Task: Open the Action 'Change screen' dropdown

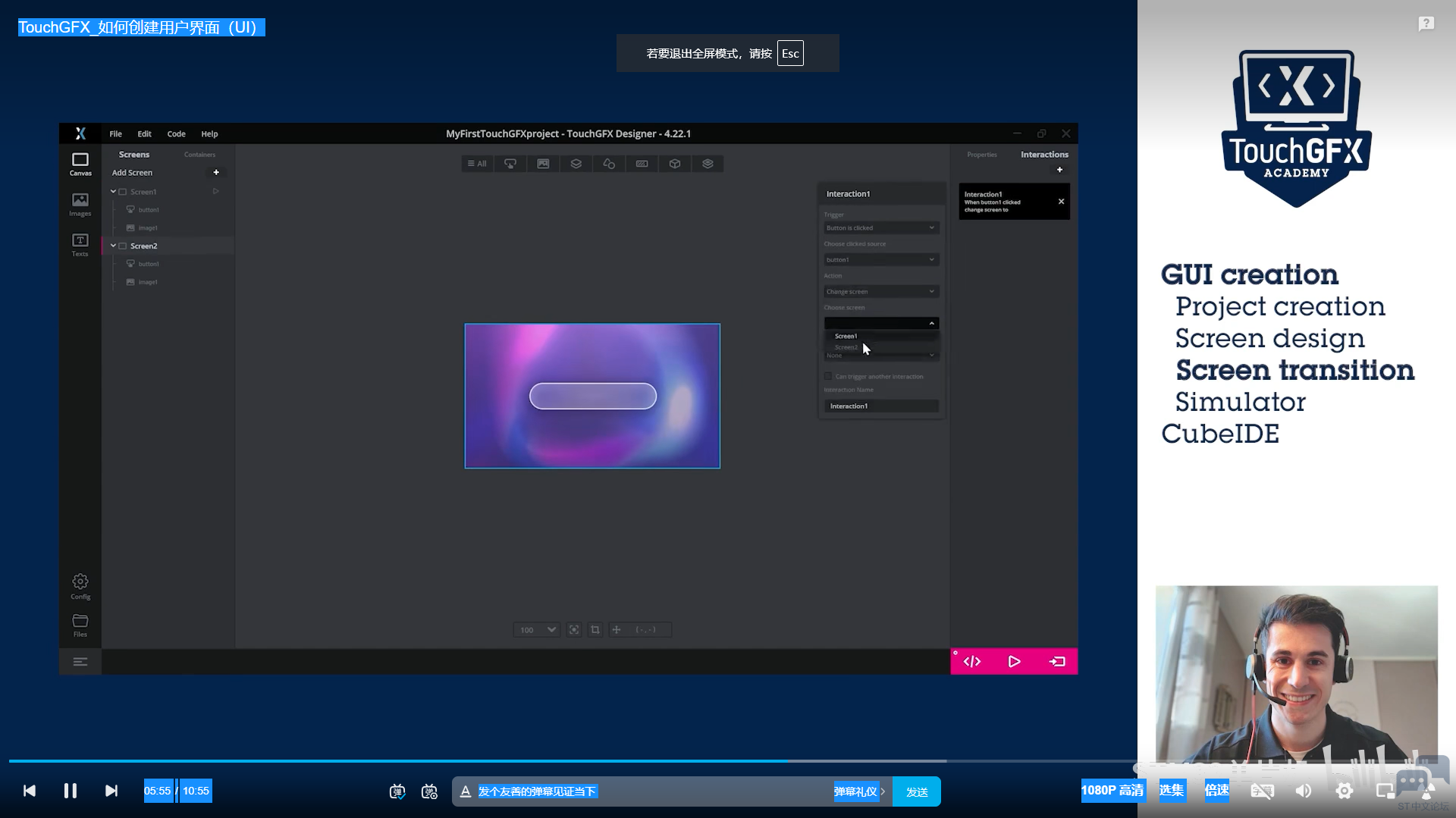Action: pyautogui.click(x=881, y=292)
